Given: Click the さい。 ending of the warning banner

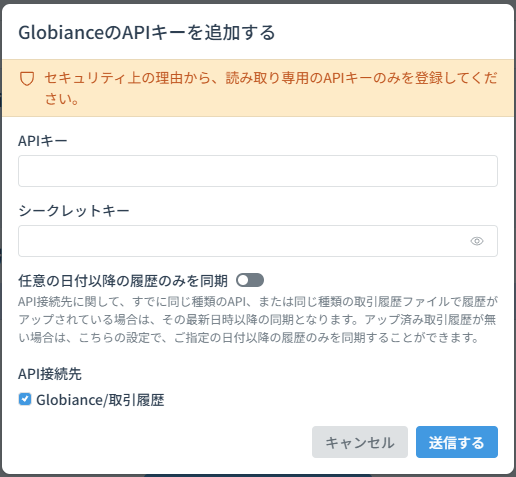Looking at the screenshot, I should 62,99.
